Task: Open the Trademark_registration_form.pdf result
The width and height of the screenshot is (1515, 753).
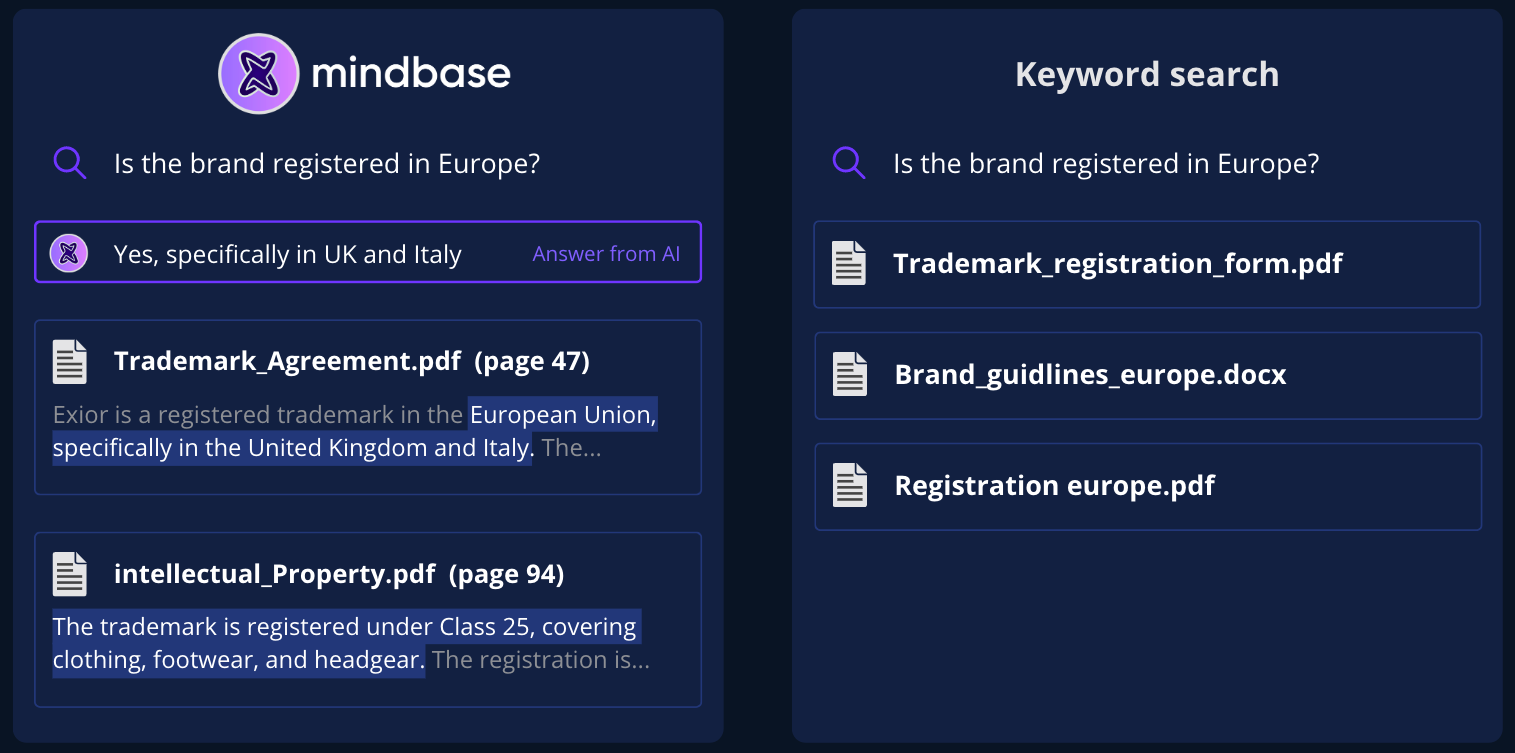Action: 1117,263
